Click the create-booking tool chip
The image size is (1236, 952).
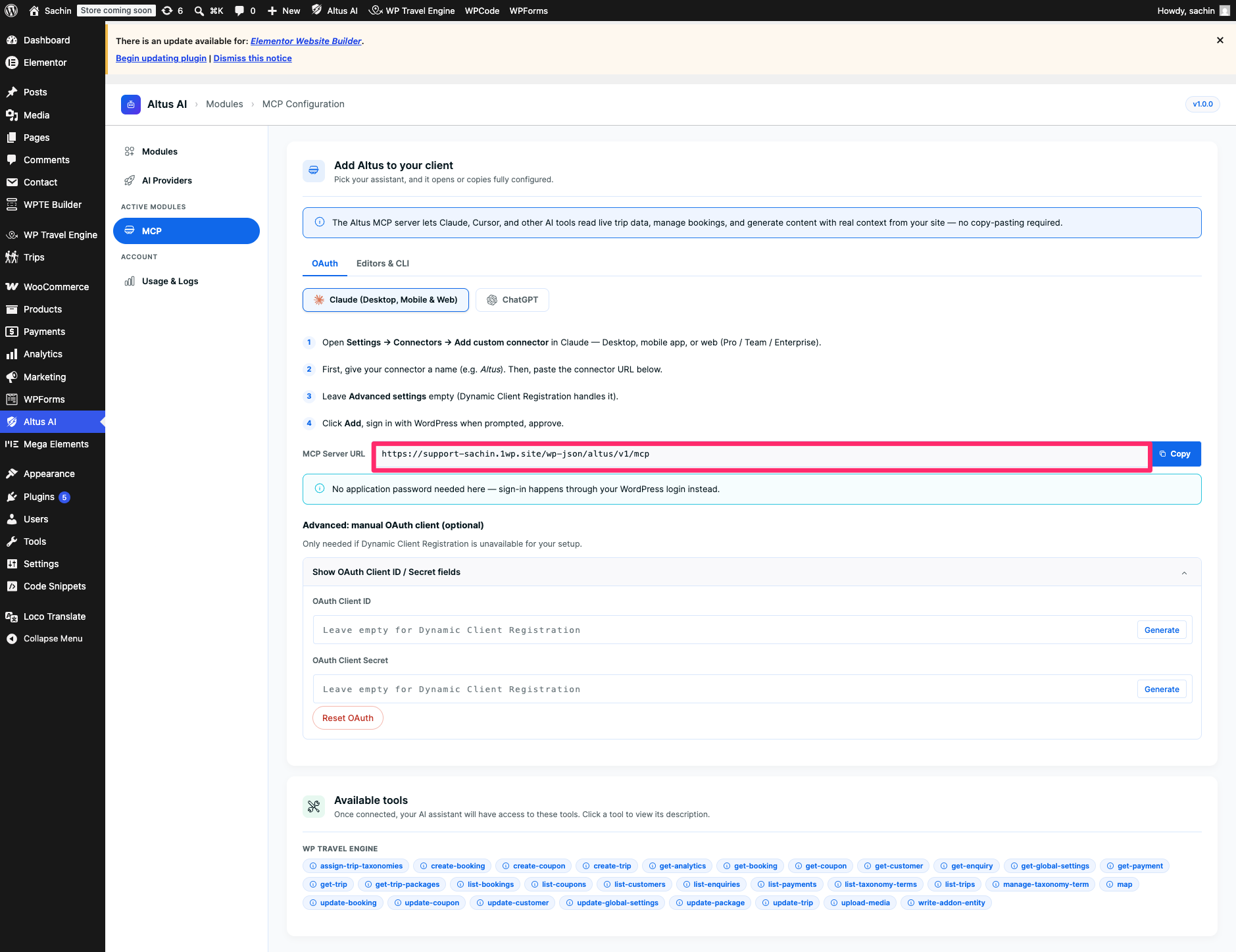(x=452, y=866)
